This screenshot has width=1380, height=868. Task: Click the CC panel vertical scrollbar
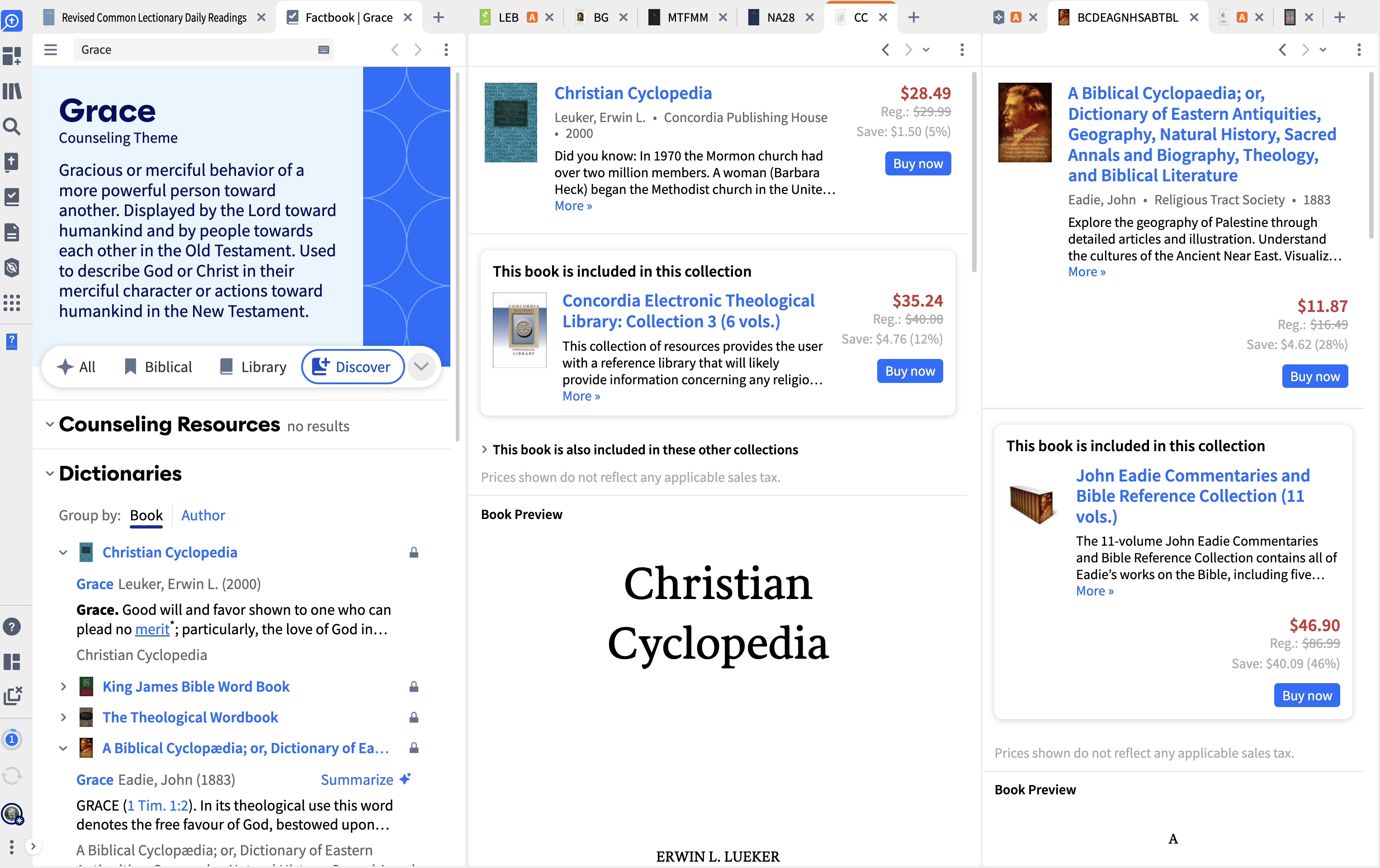974,172
